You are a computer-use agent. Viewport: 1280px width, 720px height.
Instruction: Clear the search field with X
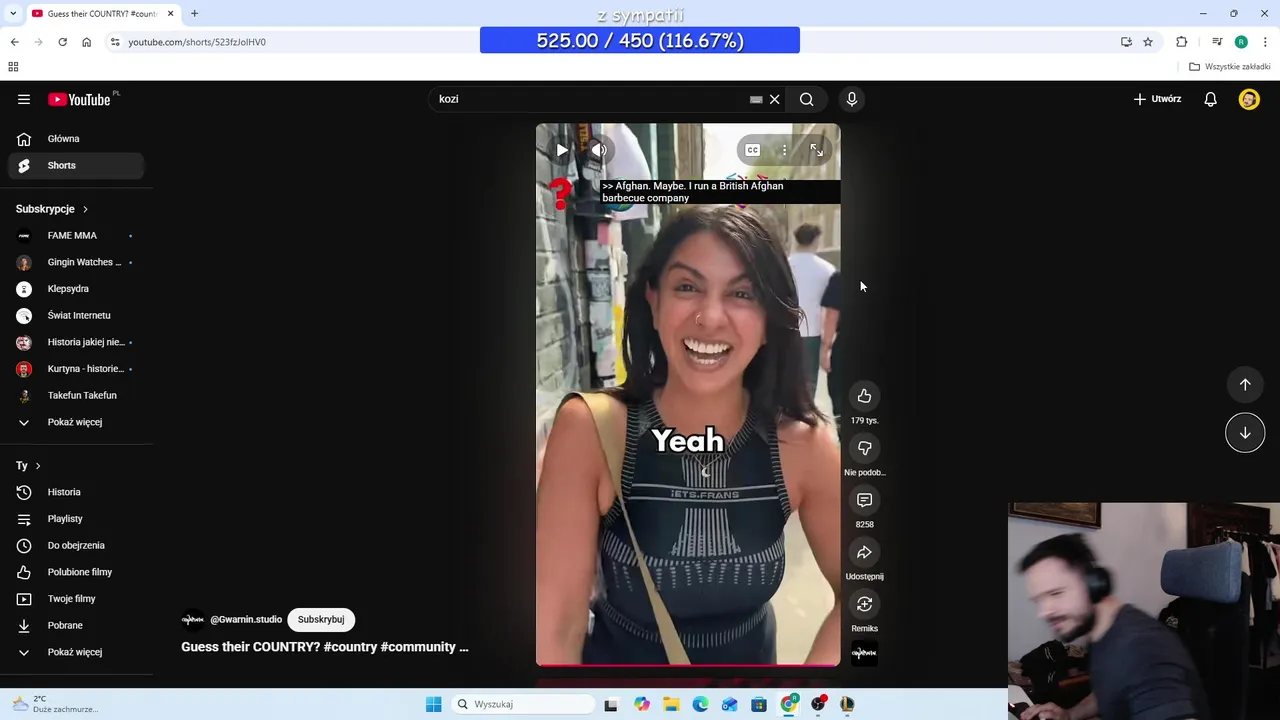point(774,99)
